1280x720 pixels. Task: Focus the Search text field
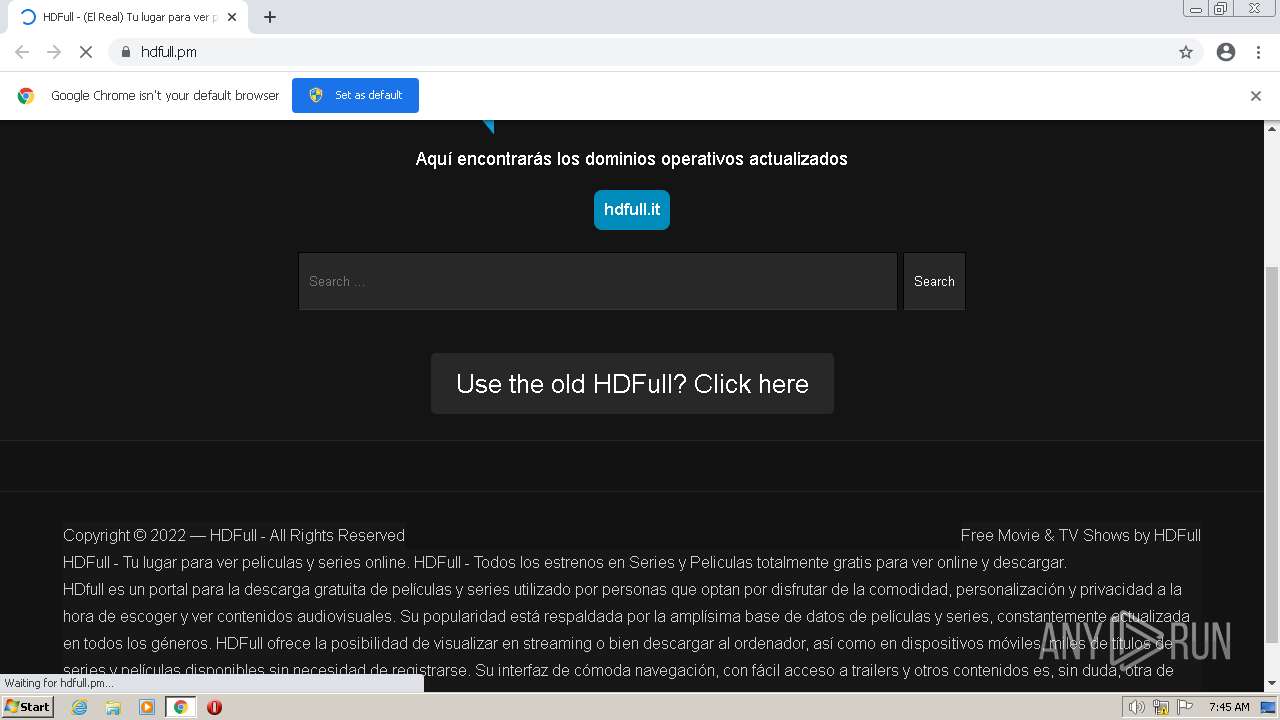(x=598, y=281)
